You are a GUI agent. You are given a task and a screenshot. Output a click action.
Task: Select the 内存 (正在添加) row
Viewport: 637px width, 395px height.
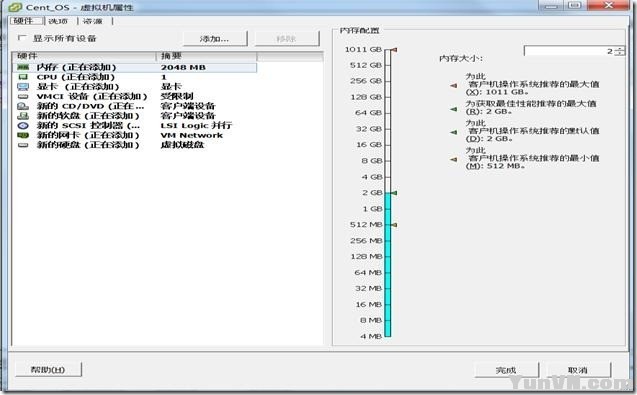click(x=135, y=67)
